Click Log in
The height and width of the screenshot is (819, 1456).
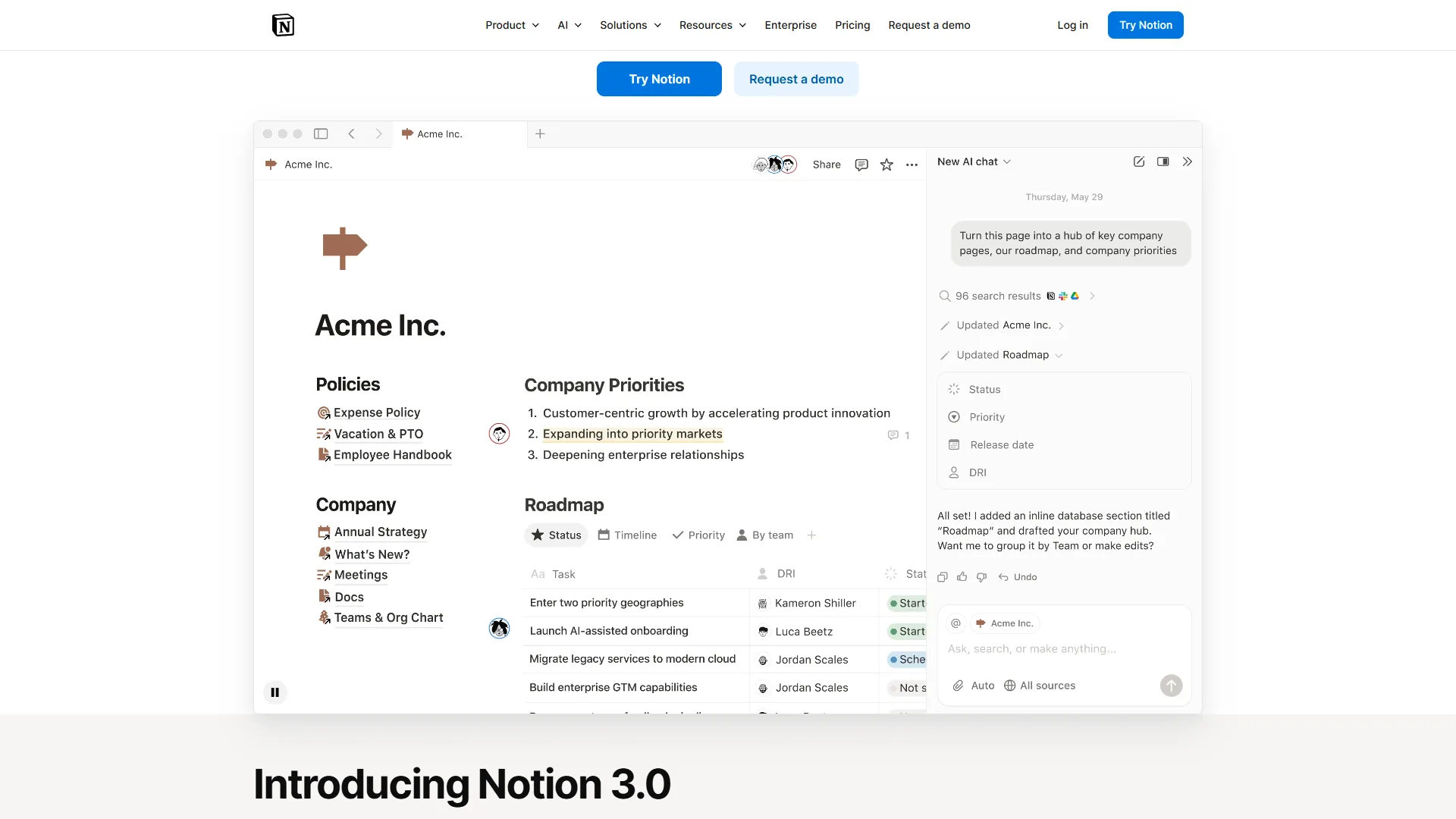point(1072,25)
